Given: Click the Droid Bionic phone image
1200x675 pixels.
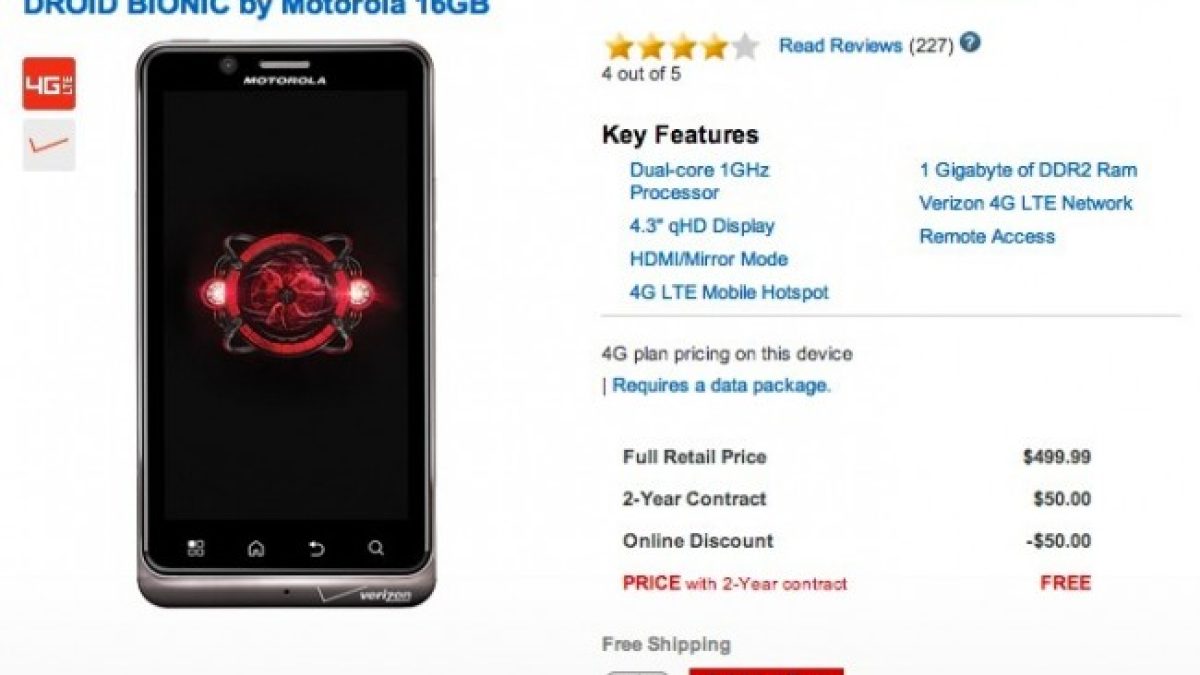Looking at the screenshot, I should pos(286,323).
